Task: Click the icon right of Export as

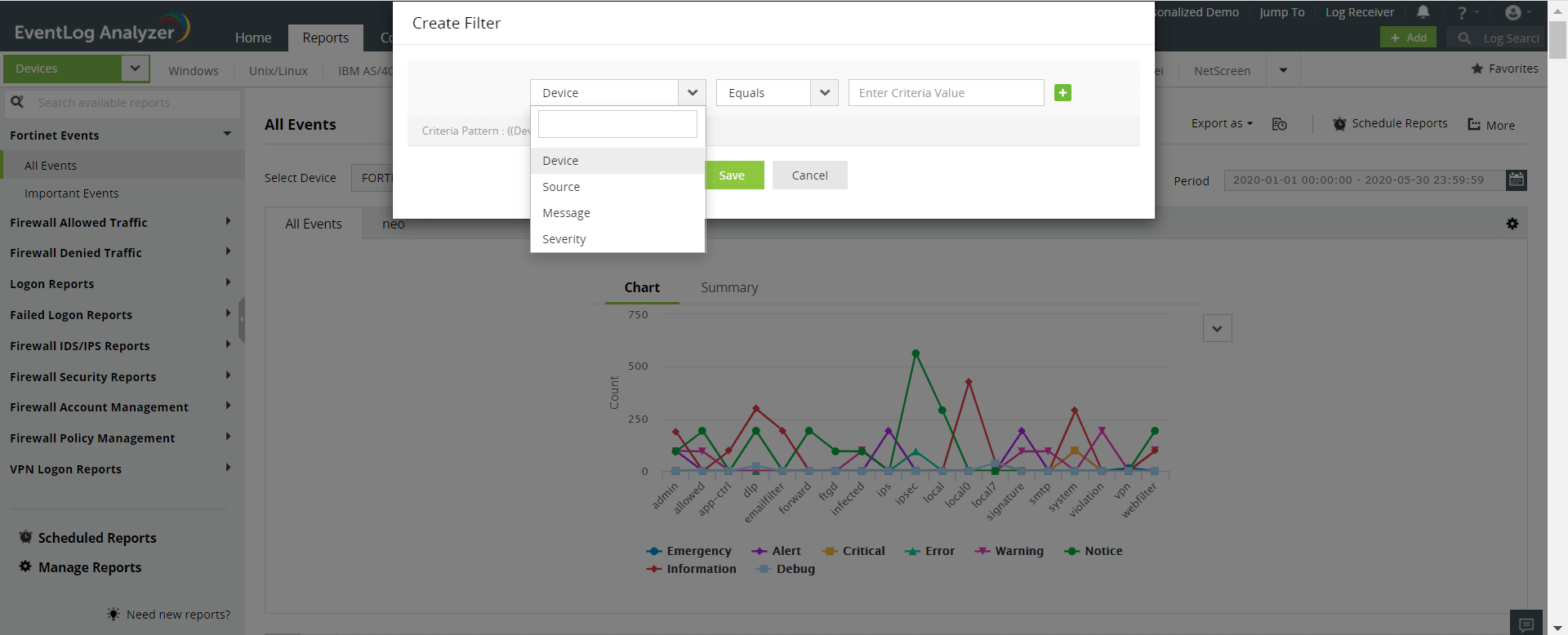Action: pos(1280,124)
